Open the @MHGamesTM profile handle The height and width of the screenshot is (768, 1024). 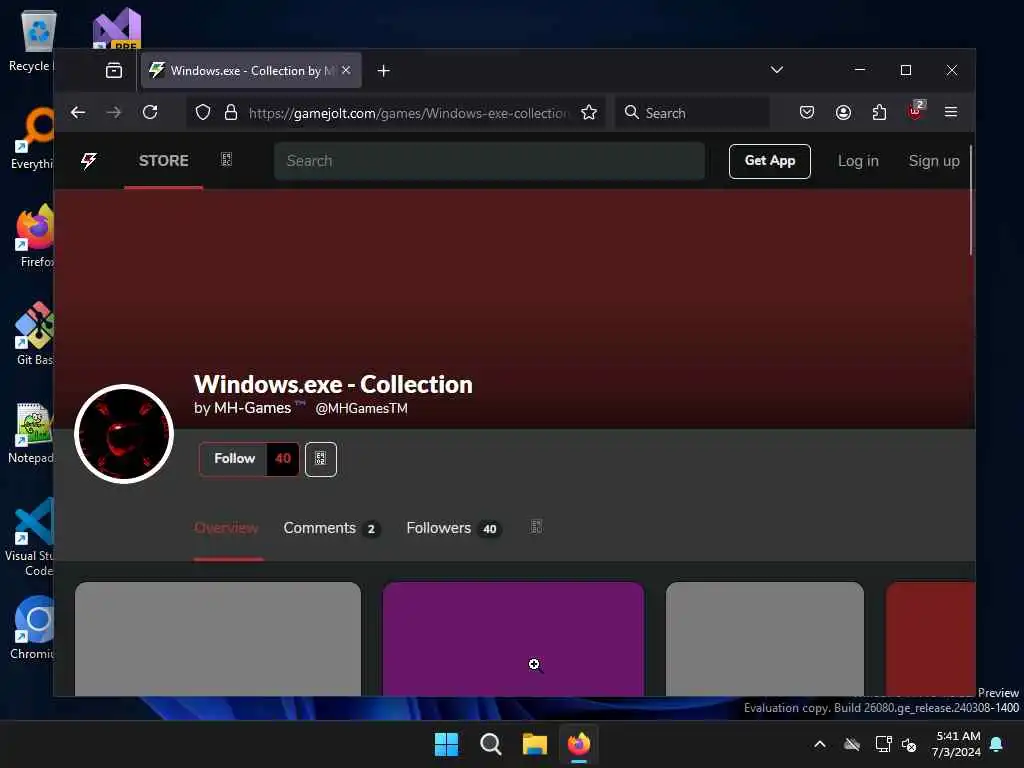361,409
